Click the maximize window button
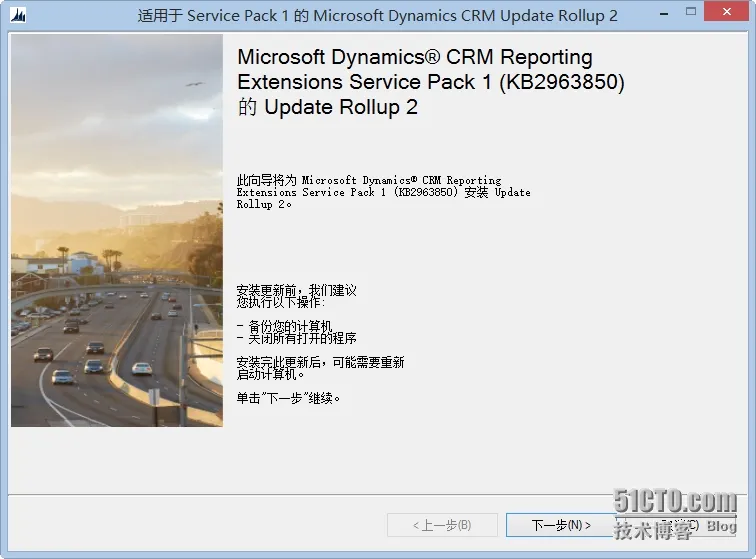This screenshot has width=756, height=559. (x=691, y=12)
